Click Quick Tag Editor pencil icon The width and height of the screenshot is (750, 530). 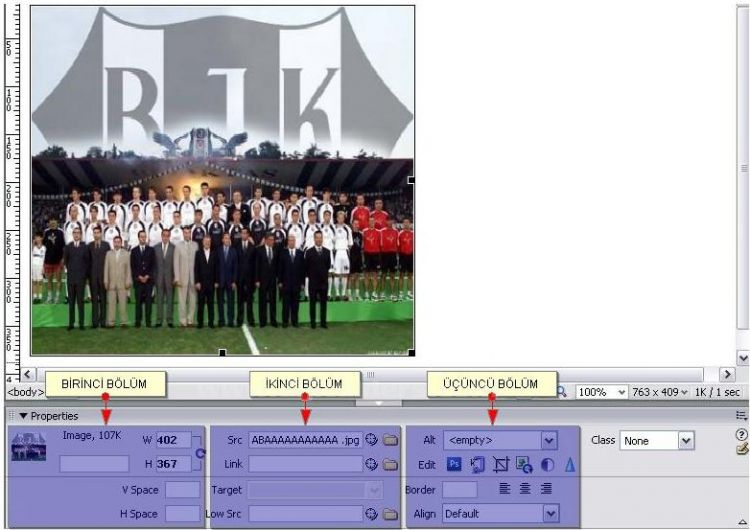point(742,449)
